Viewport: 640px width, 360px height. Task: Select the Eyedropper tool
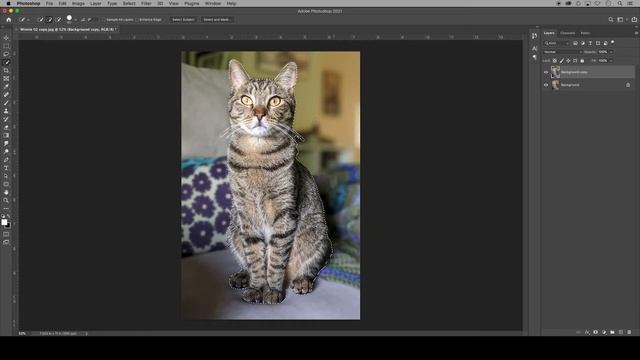6,87
